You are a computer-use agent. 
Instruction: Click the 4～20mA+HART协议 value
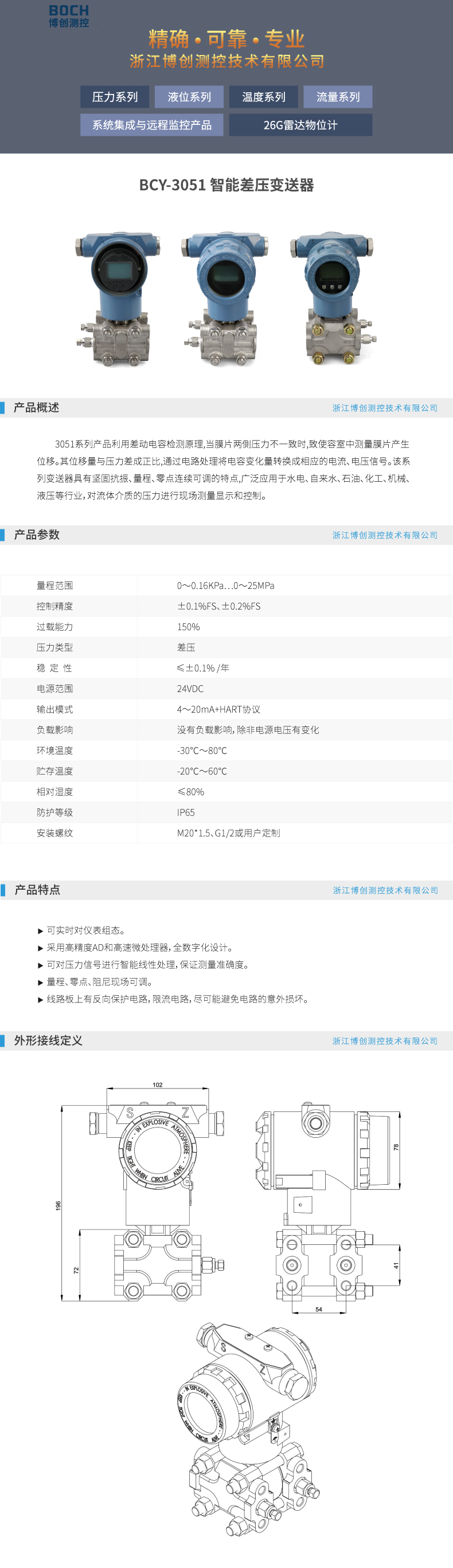(x=218, y=710)
